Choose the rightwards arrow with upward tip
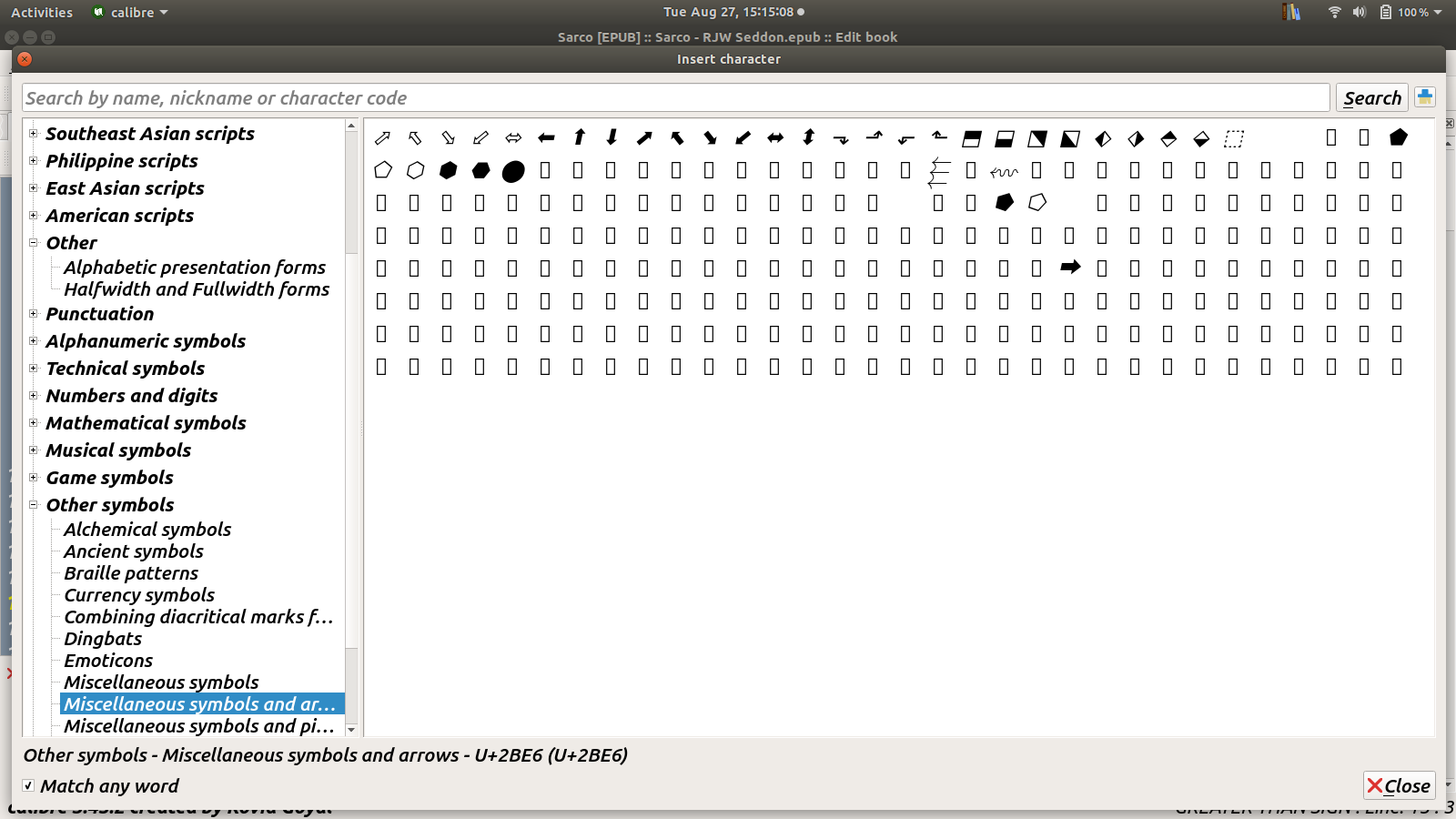1456x819 pixels. 874,136
